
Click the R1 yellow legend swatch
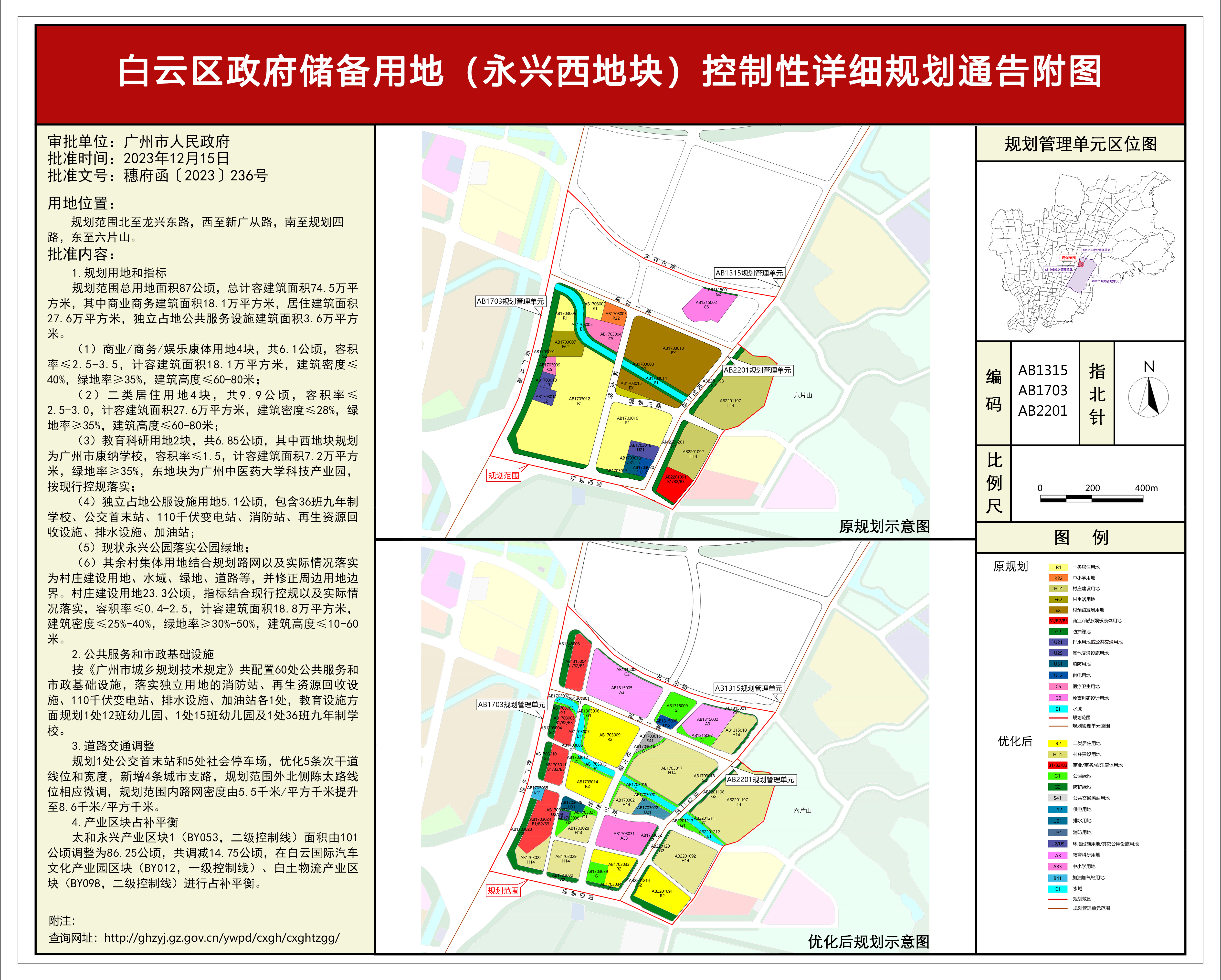coord(1058,567)
